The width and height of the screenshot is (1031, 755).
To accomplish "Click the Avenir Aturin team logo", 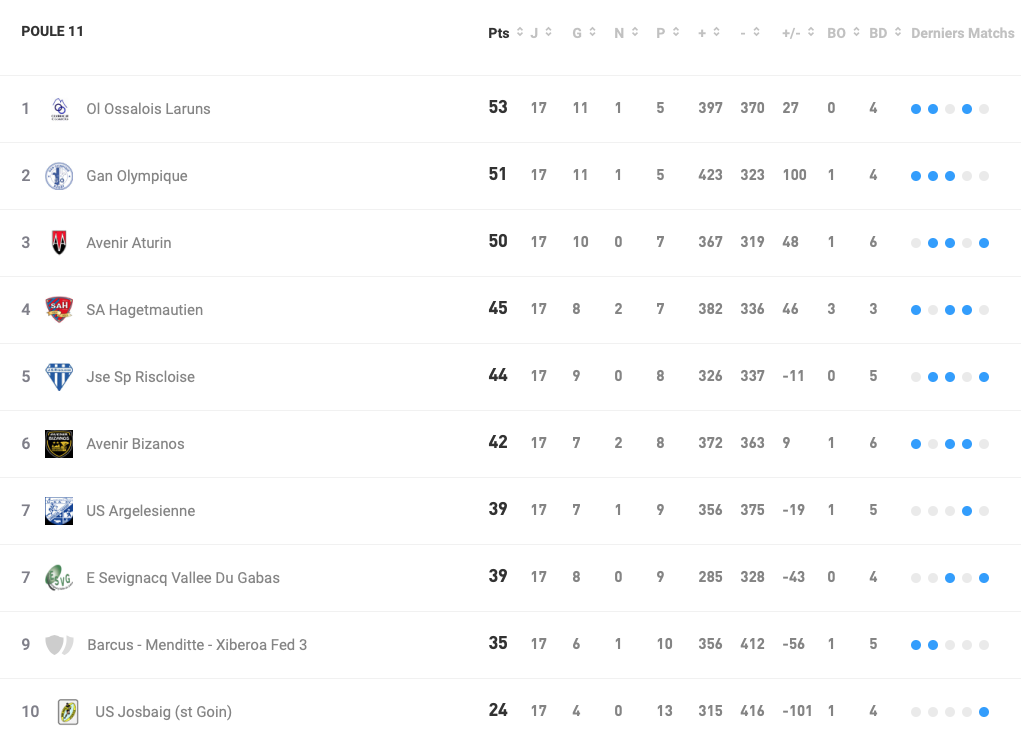I will click(x=59, y=243).
